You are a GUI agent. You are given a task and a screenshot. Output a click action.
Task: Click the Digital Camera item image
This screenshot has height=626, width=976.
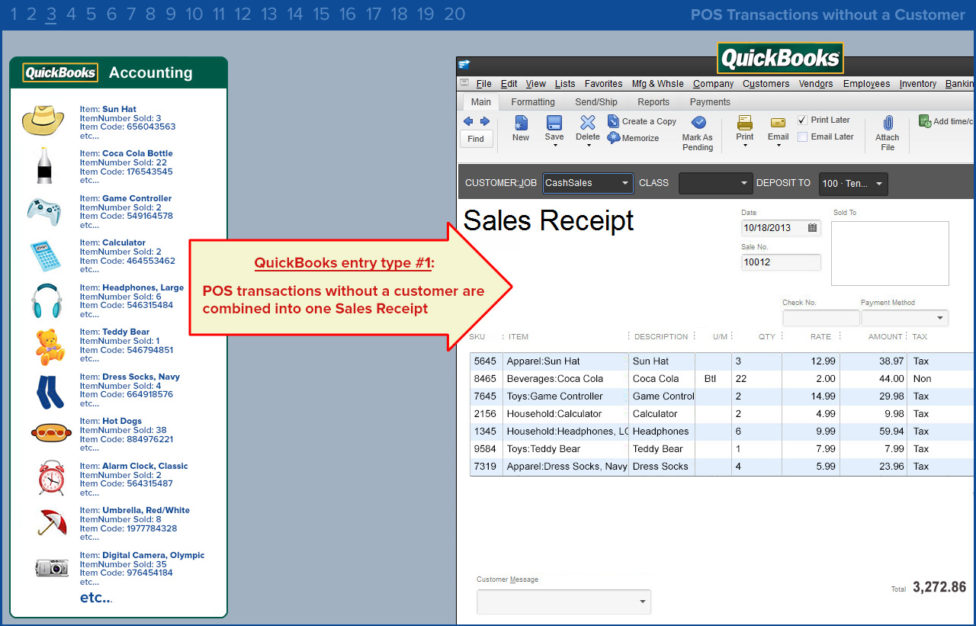(52, 568)
